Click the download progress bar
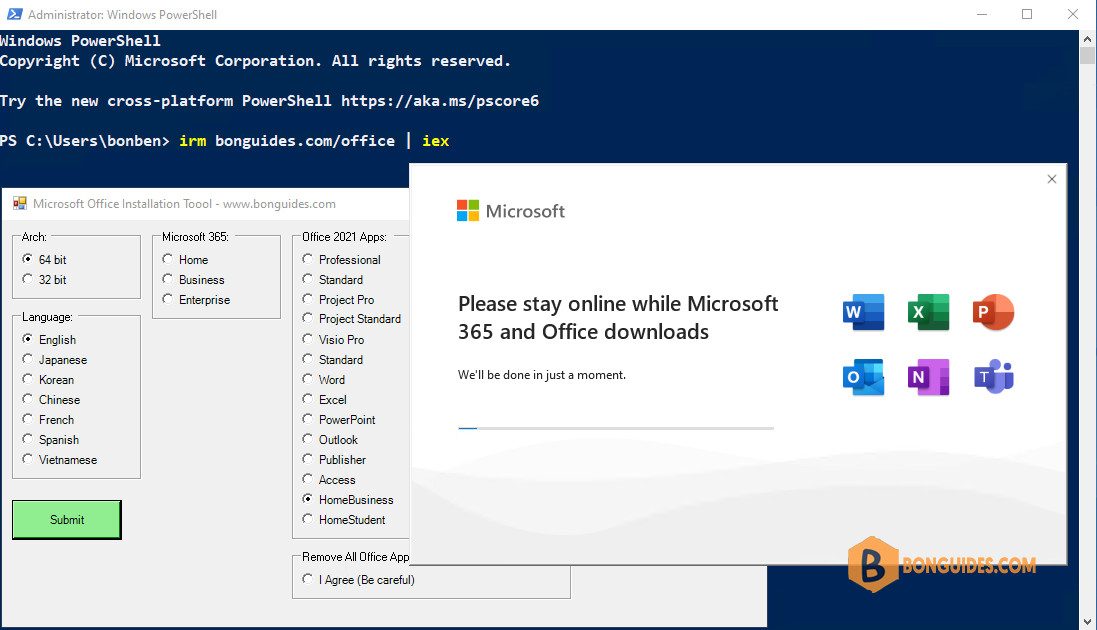This screenshot has height=630, width=1097. point(616,428)
